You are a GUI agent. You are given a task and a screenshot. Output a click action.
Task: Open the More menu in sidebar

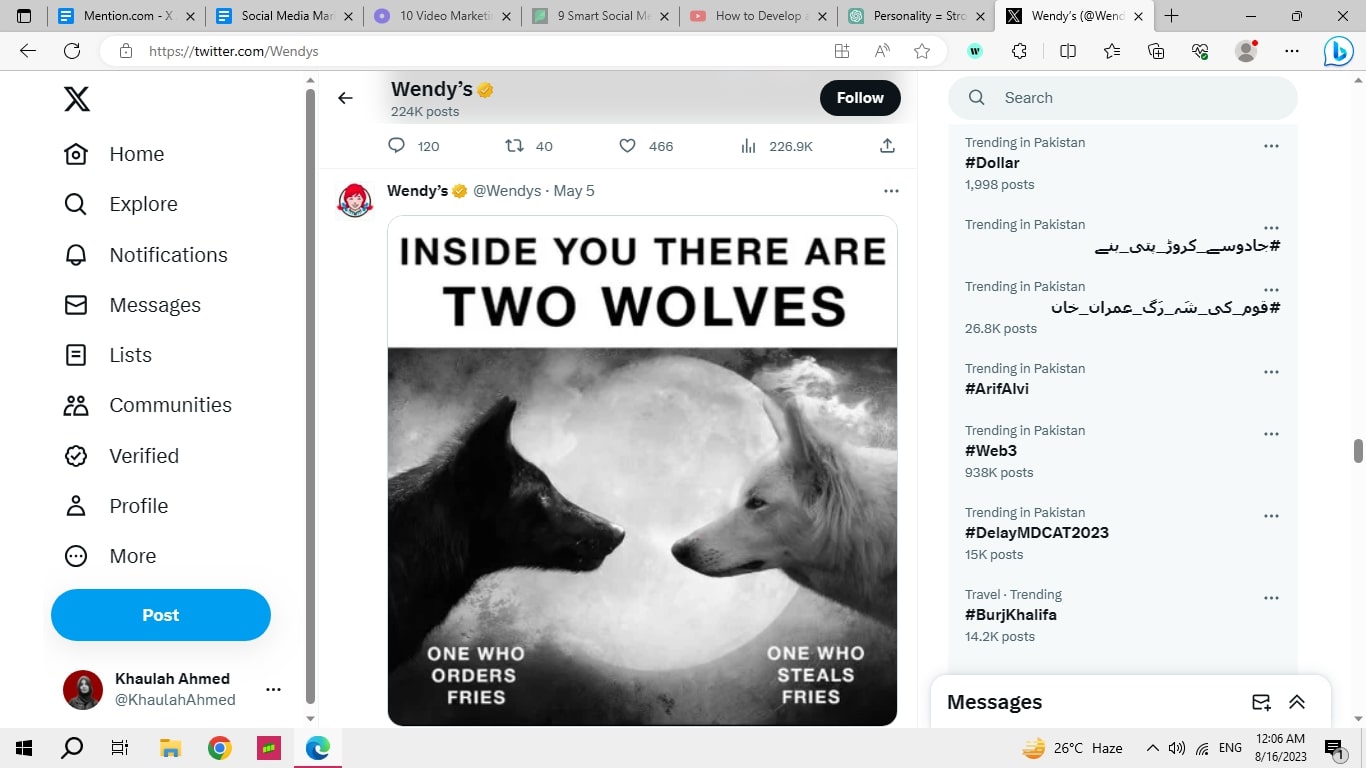[x=109, y=556]
